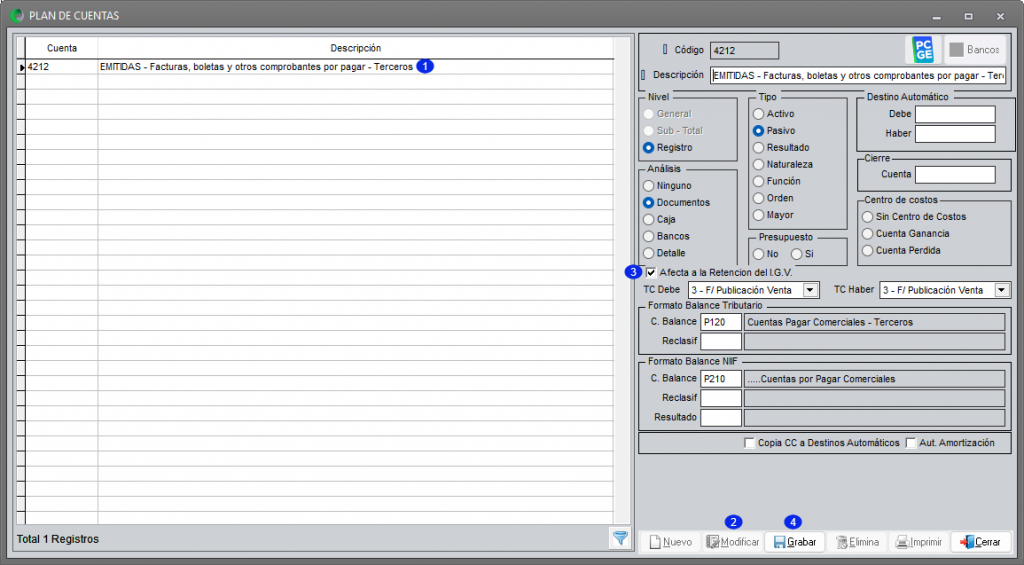Image resolution: width=1024 pixels, height=565 pixels.
Task: Click the 4212 row selector arrow
Action: click(21, 67)
